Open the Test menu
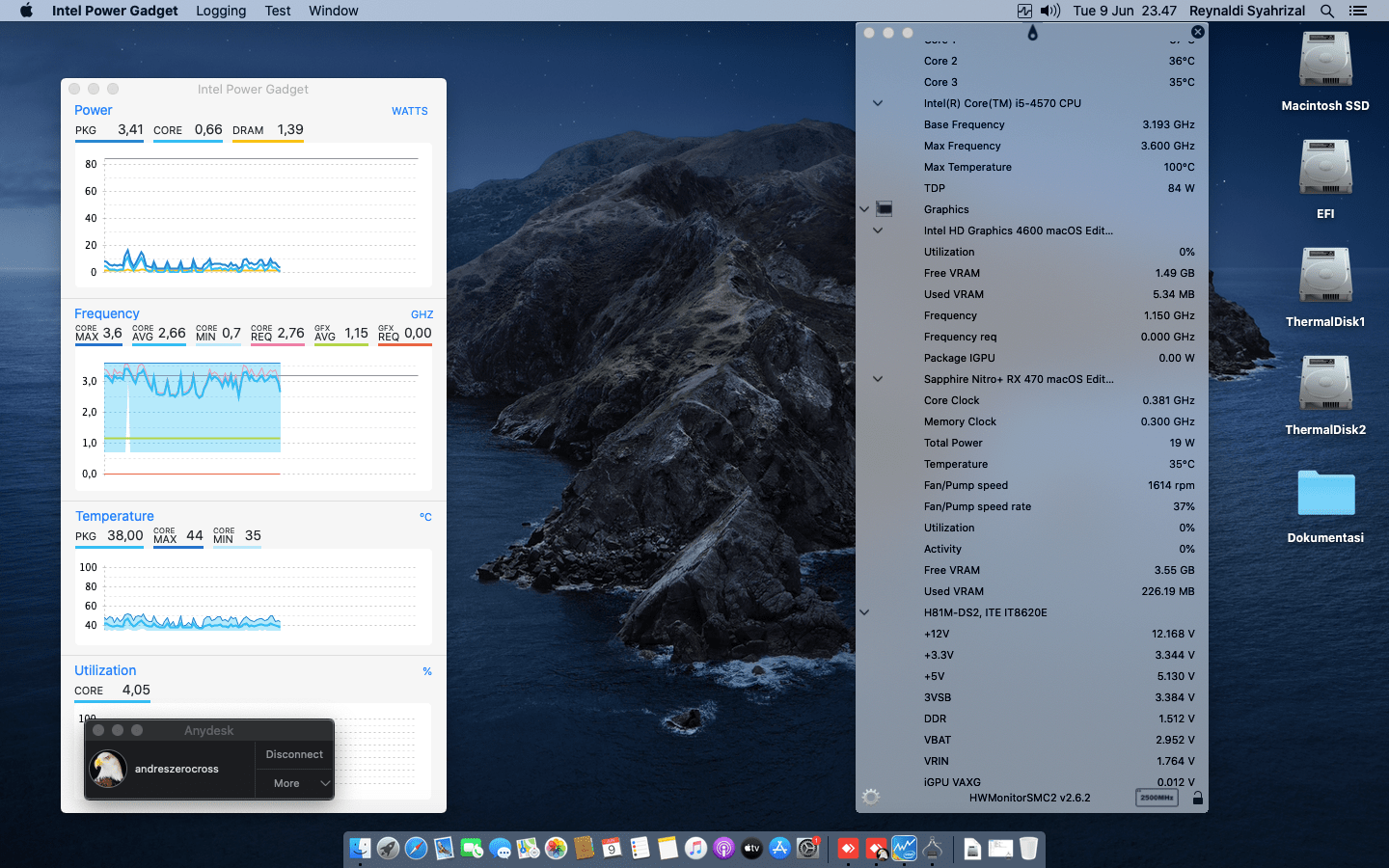Screen dimensions: 1389x868 [278, 11]
